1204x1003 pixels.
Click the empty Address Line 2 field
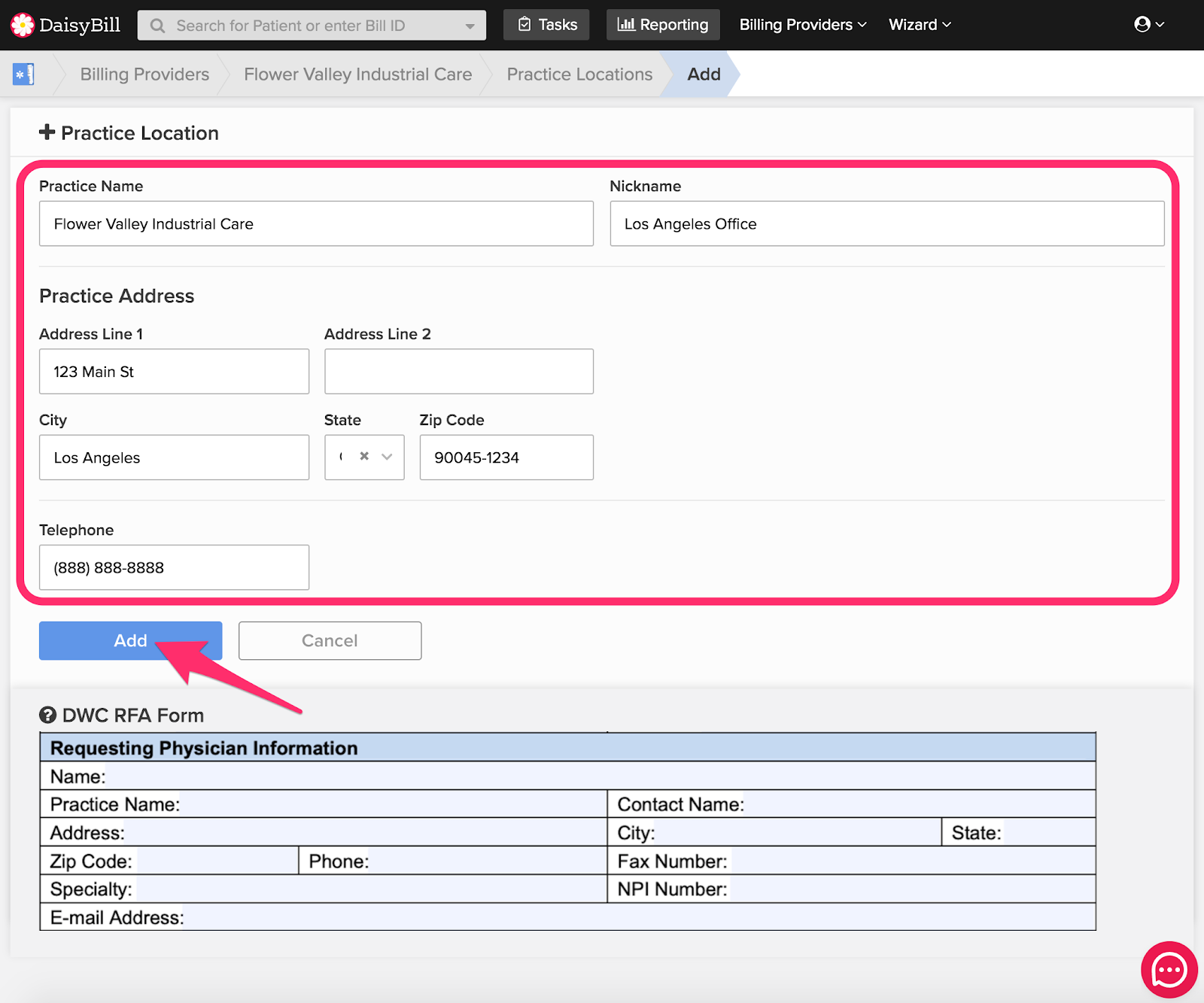(x=459, y=371)
